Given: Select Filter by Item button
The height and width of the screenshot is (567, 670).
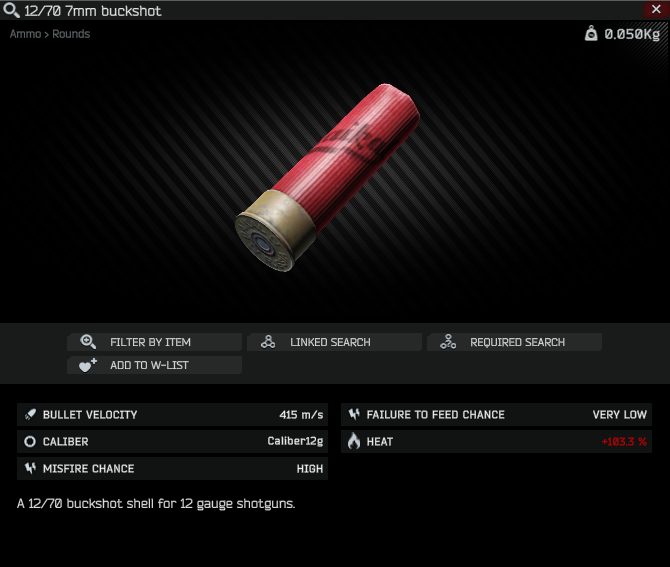Looking at the screenshot, I should [x=154, y=342].
